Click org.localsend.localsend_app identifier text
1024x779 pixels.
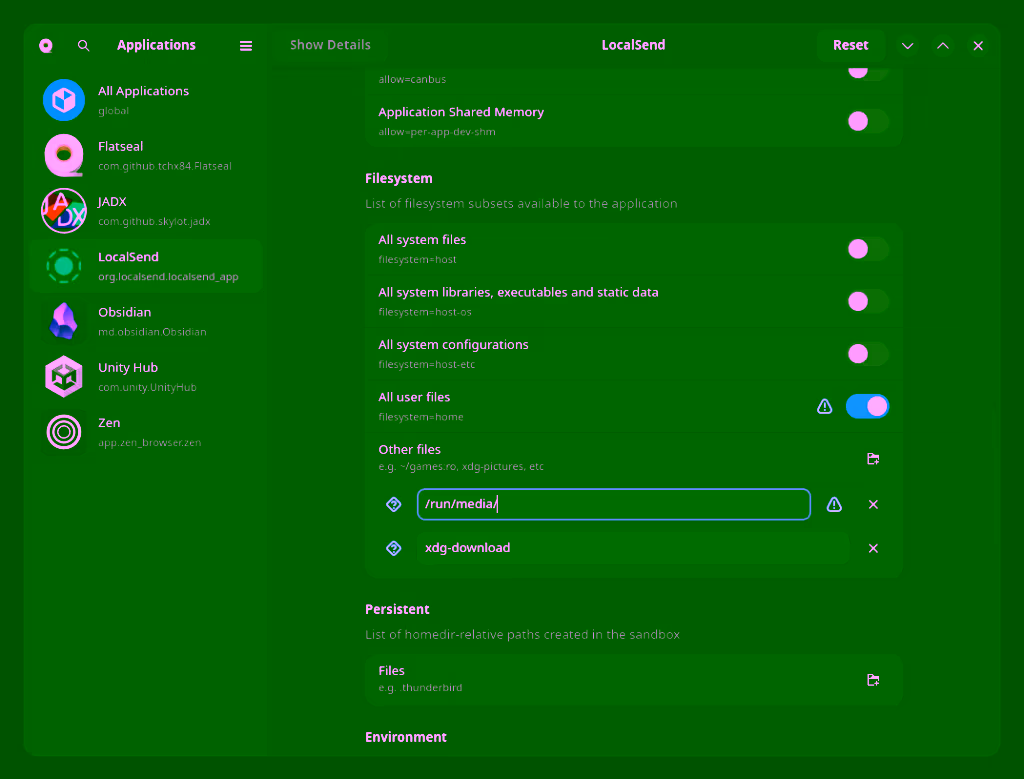coord(168,277)
